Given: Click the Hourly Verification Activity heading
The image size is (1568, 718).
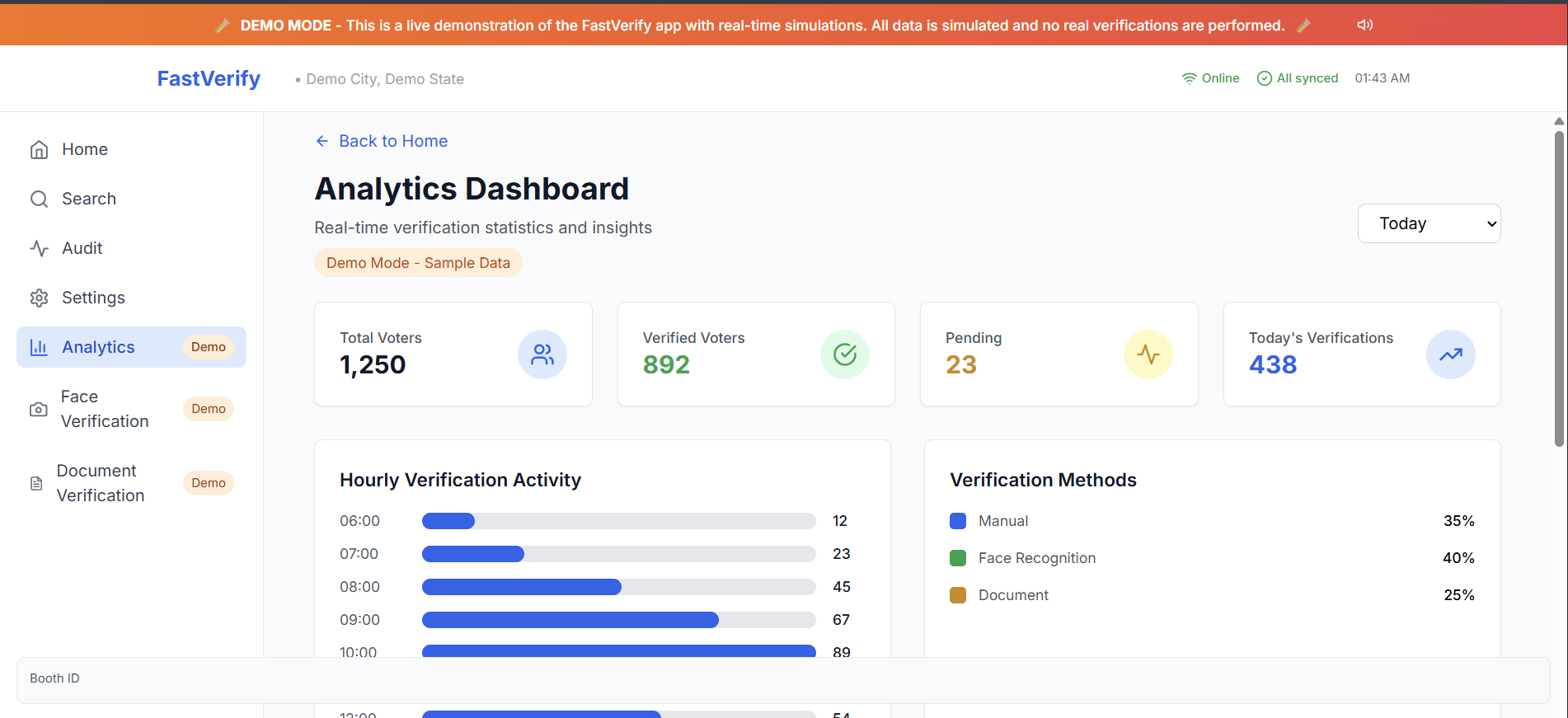Looking at the screenshot, I should point(460,480).
